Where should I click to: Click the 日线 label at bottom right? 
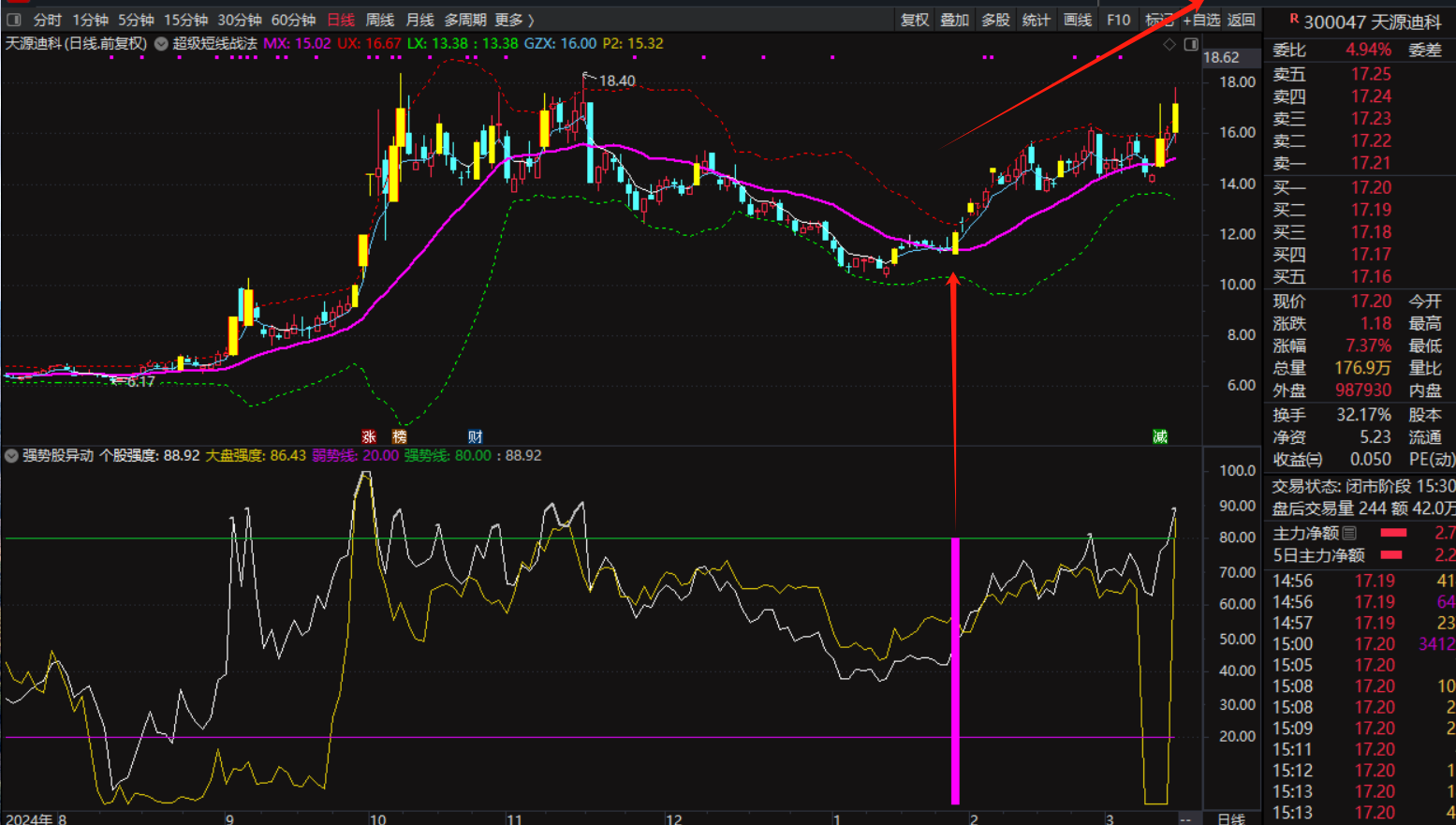1230,818
